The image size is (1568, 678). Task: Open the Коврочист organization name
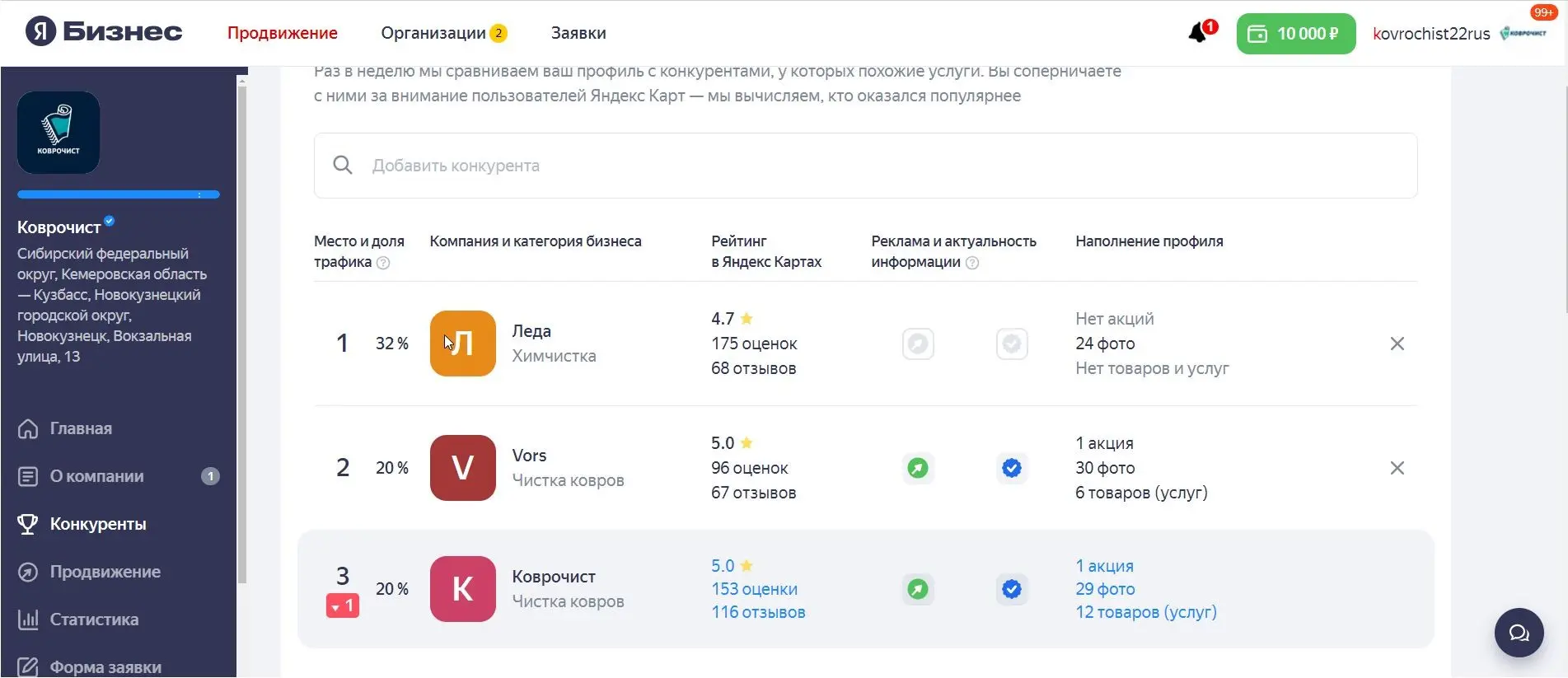coord(59,227)
